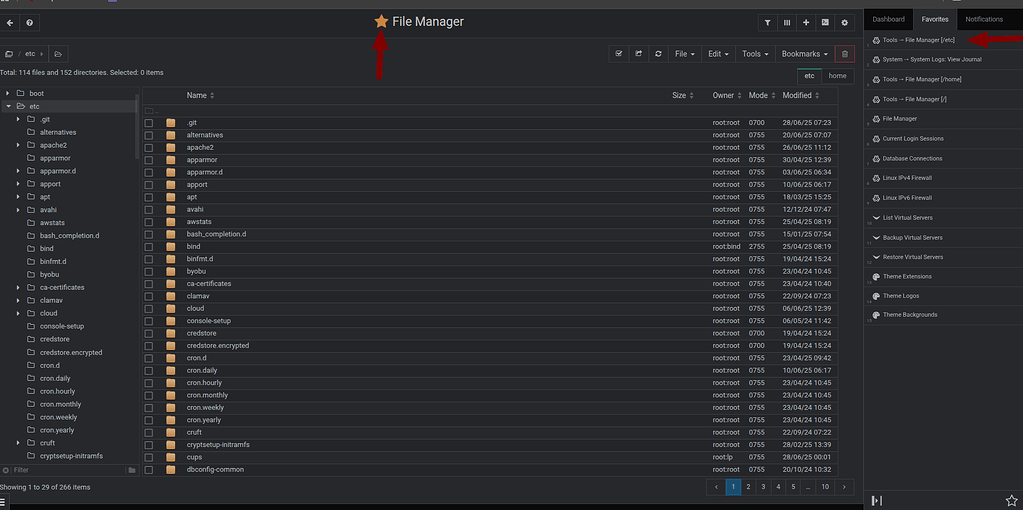The height and width of the screenshot is (510, 1023).
Task: Click the Webmin icon beside Linux IPv4 Firewall
Action: tap(876, 178)
